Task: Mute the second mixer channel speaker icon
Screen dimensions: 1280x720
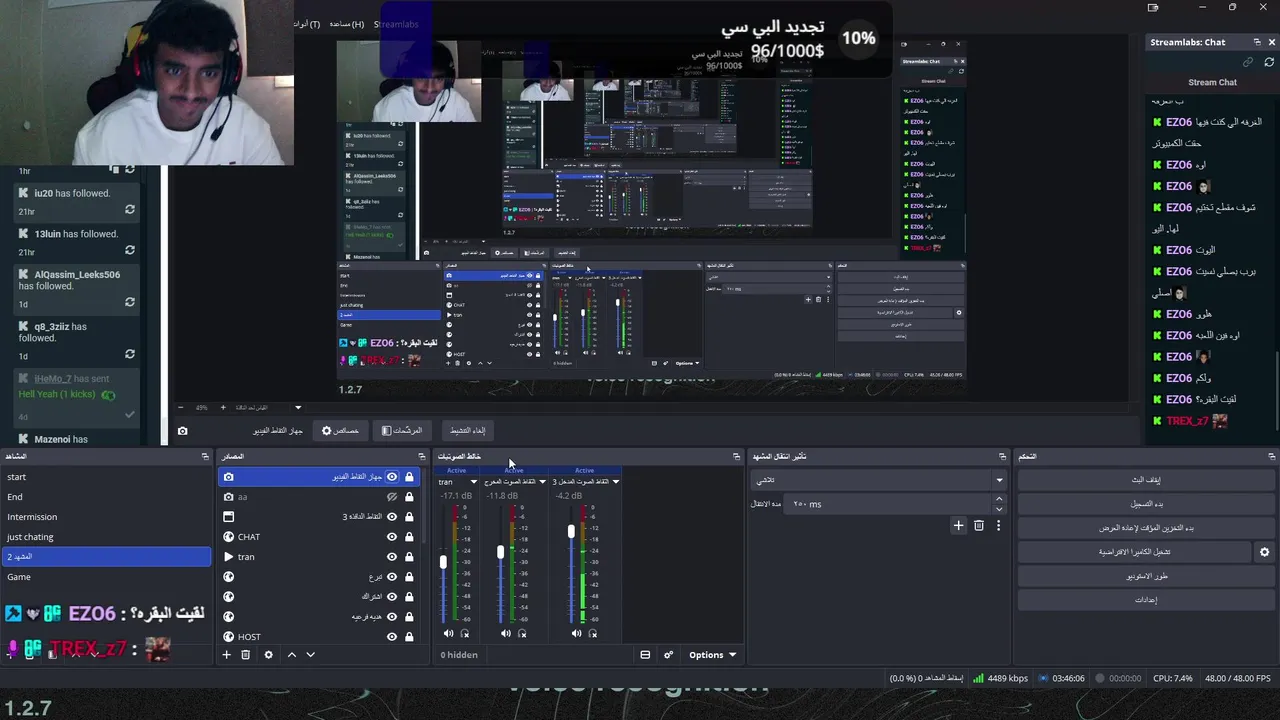Action: click(506, 633)
